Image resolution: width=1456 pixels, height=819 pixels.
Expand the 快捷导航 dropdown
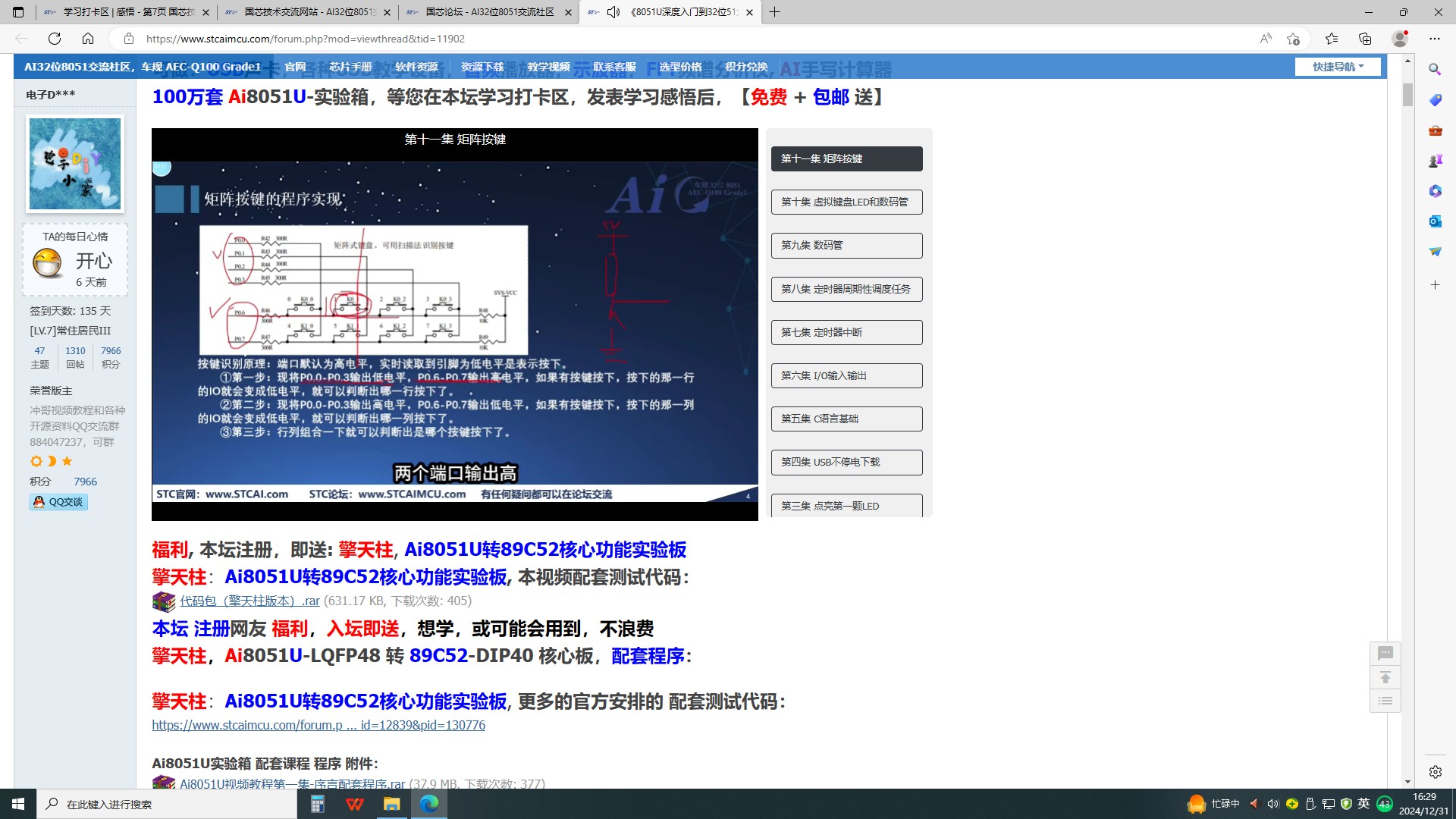click(x=1338, y=67)
